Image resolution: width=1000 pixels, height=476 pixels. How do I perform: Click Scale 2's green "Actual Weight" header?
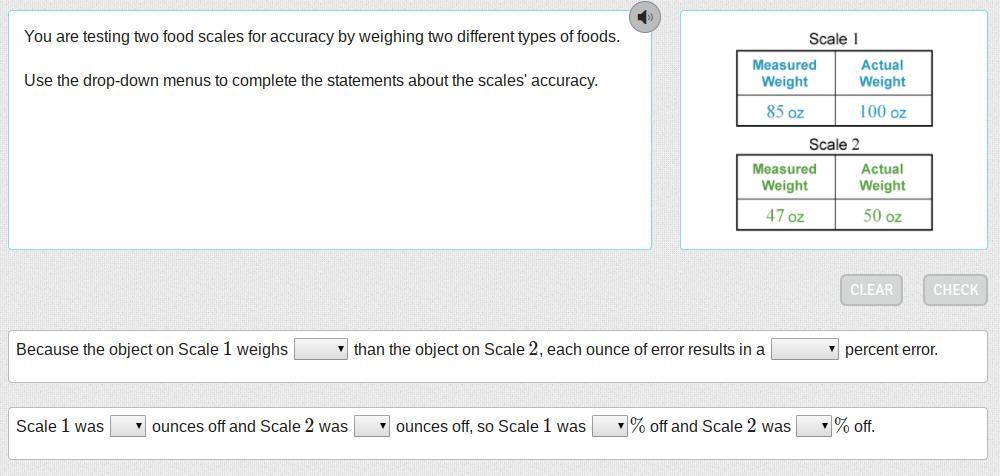coord(882,177)
